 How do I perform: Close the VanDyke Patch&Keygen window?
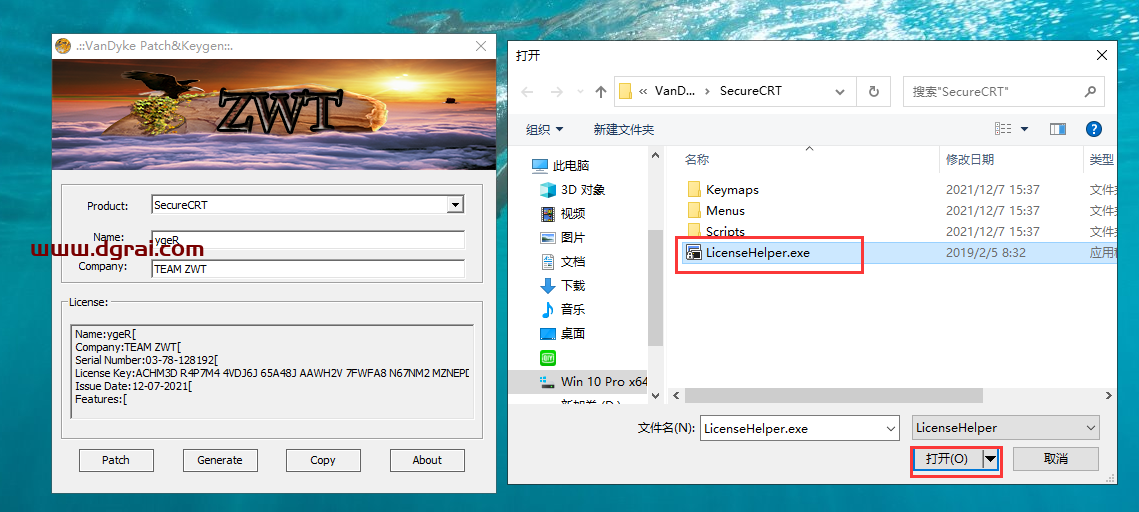[480, 46]
